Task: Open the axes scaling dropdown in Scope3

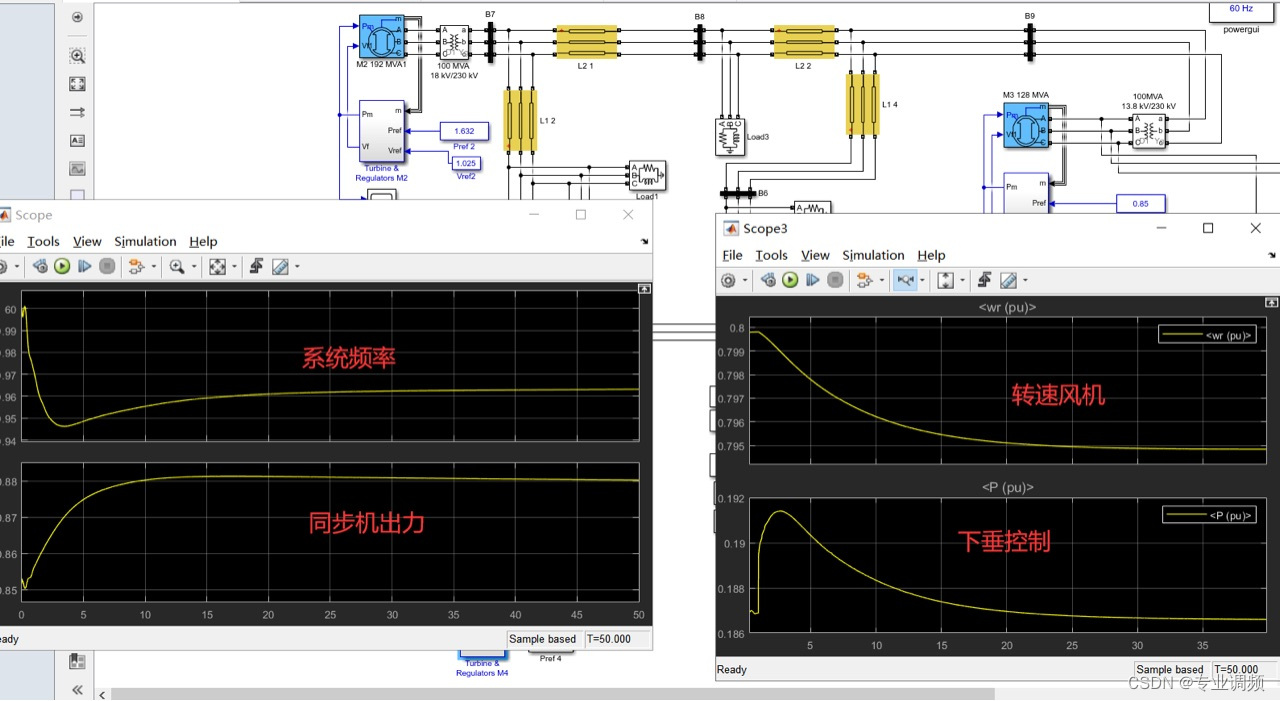Action: [x=963, y=280]
